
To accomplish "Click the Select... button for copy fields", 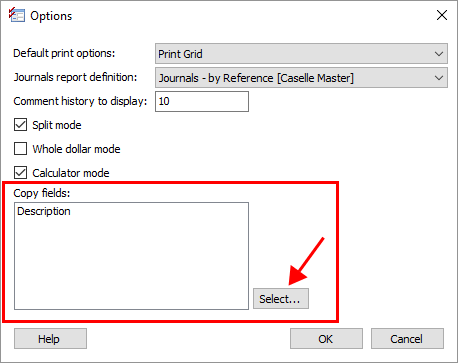I will pyautogui.click(x=281, y=299).
